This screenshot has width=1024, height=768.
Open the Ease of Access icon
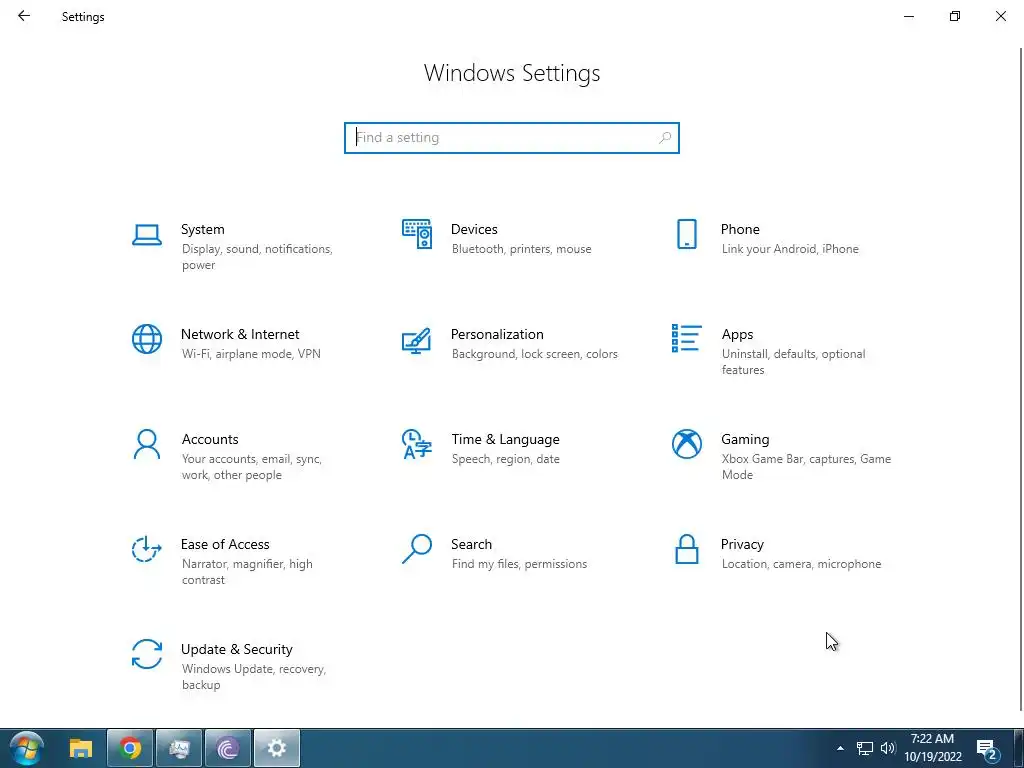147,549
